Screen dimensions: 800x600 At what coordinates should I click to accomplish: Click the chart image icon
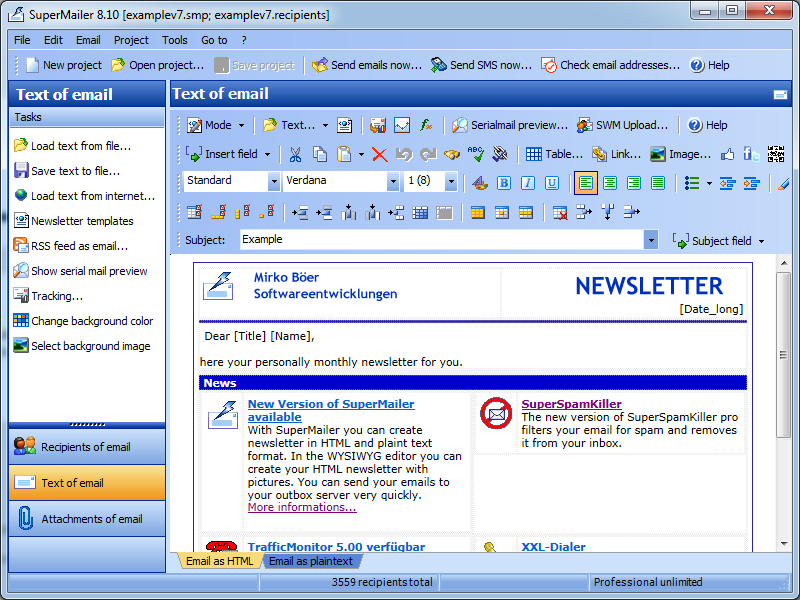(402, 125)
